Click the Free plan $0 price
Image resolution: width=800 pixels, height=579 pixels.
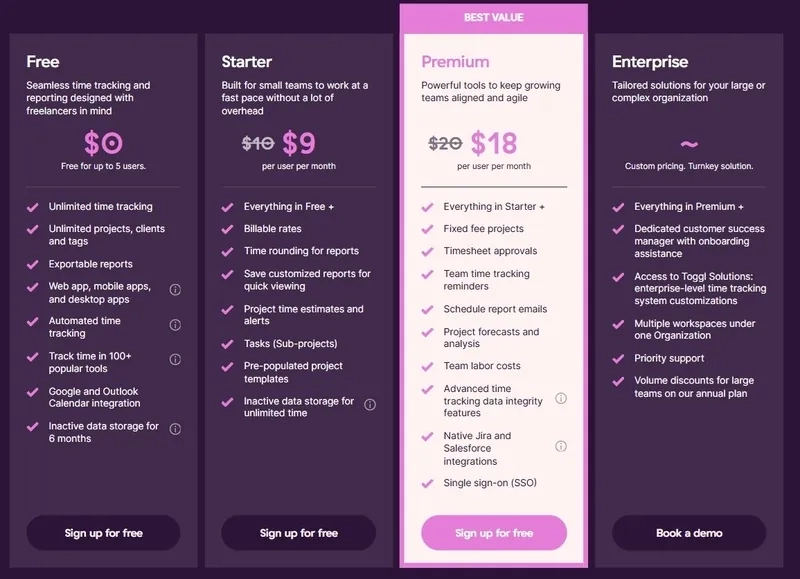[103, 144]
